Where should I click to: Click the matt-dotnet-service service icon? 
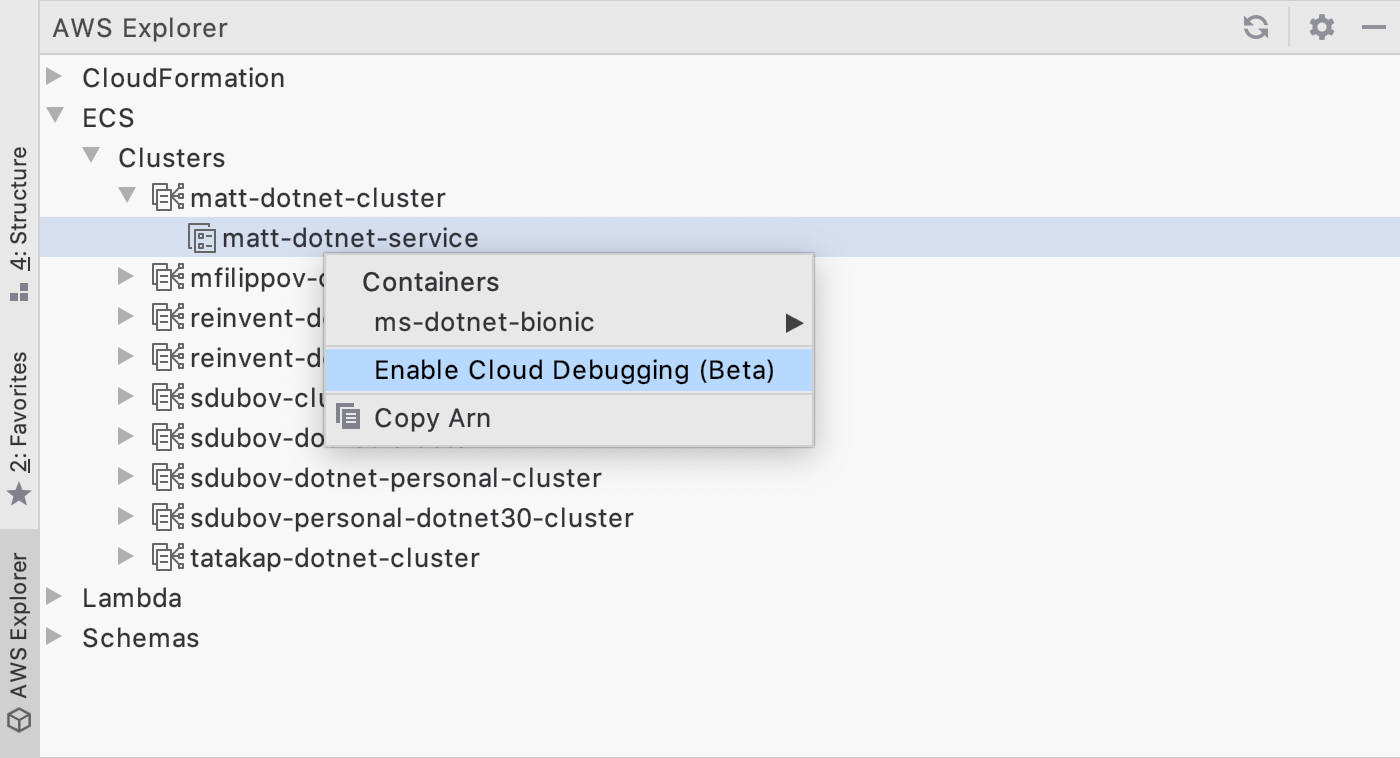[x=202, y=238]
